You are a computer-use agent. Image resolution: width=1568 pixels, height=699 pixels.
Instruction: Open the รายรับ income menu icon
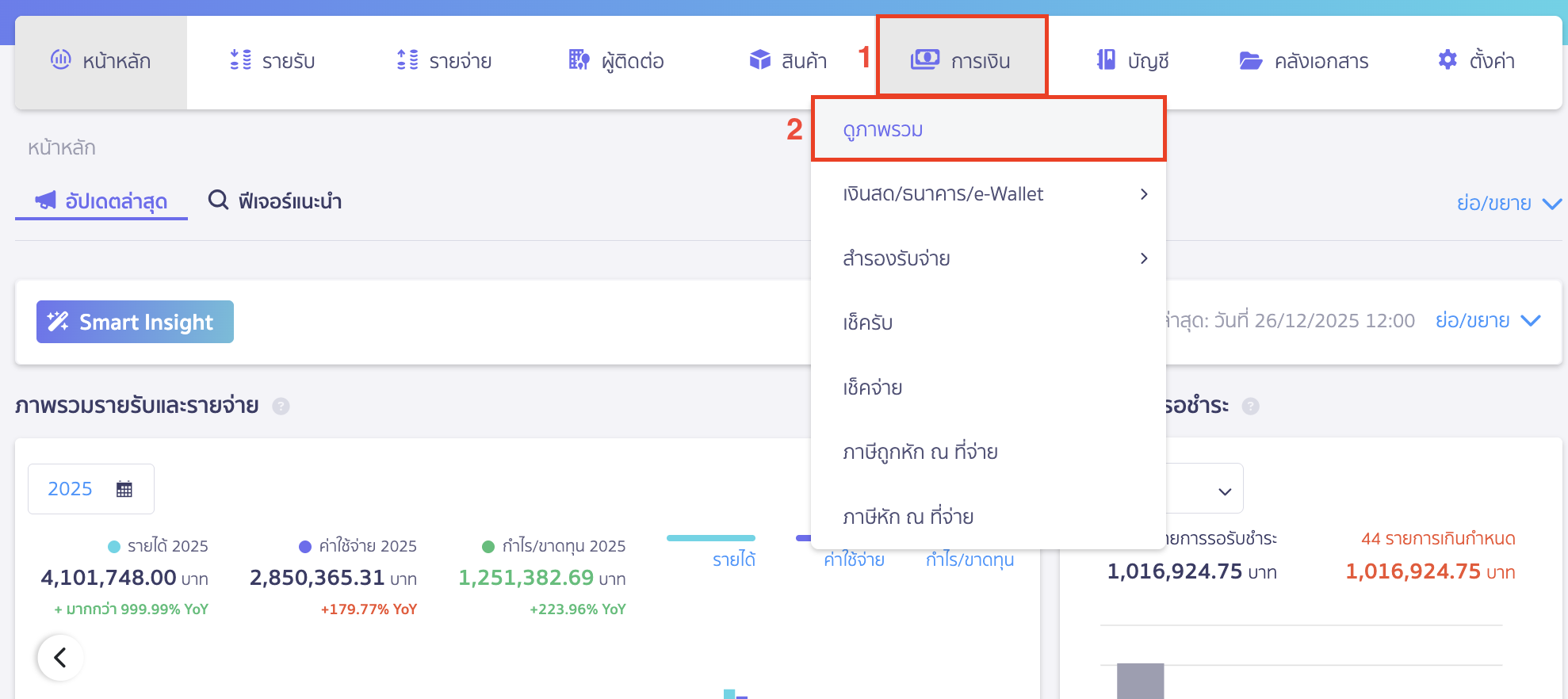coord(240,60)
